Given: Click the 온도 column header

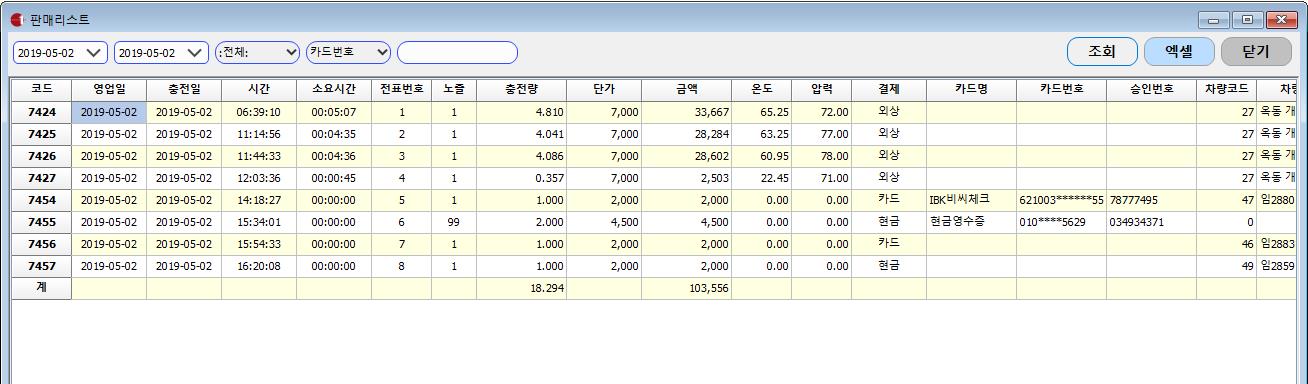Looking at the screenshot, I should [762, 89].
